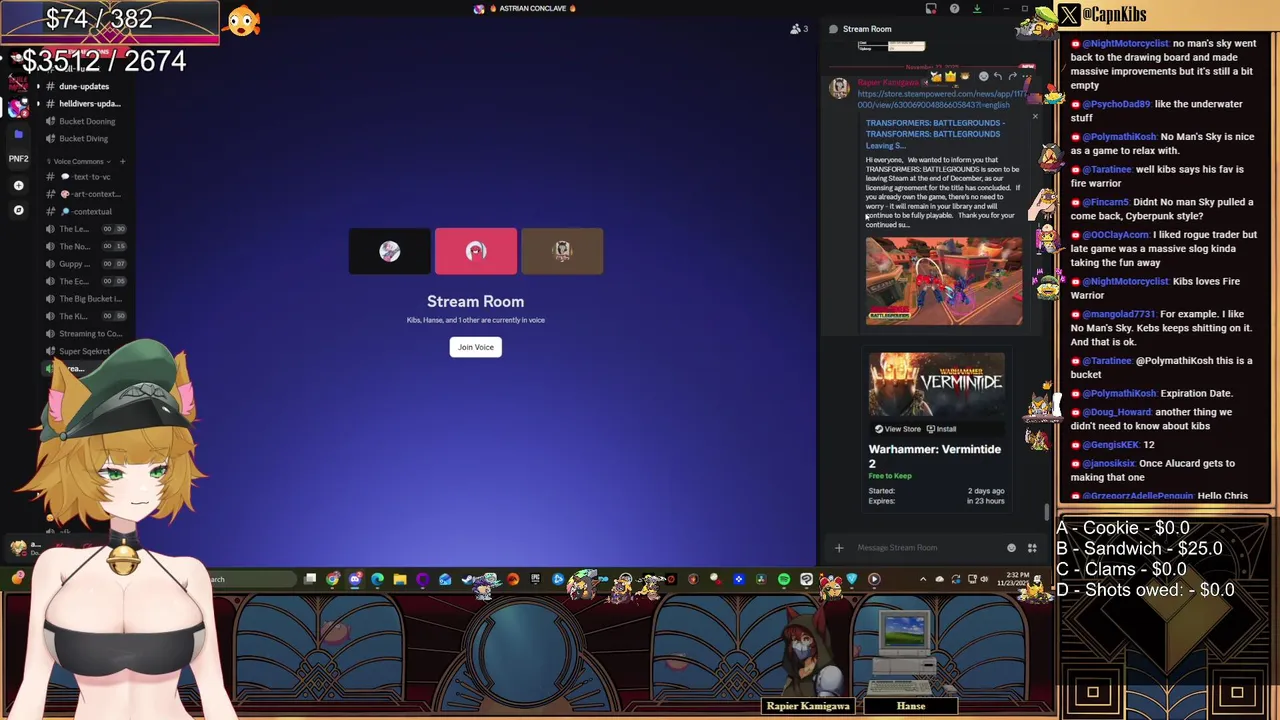Open Discord help icon
This screenshot has height=720, width=1280.
coord(954,8)
